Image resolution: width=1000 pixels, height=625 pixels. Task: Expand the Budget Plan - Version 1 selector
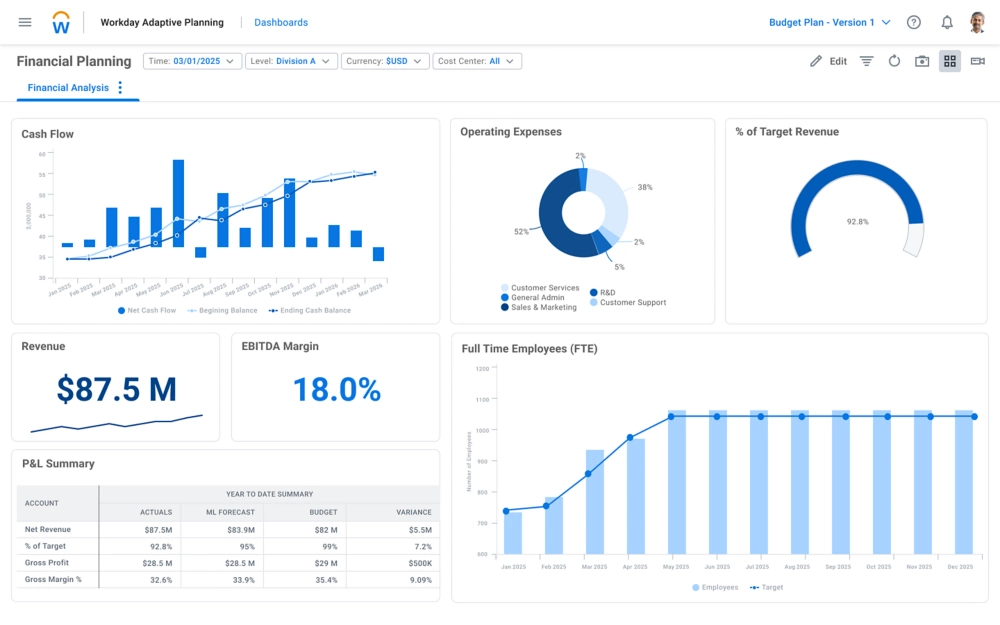pyautogui.click(x=829, y=22)
